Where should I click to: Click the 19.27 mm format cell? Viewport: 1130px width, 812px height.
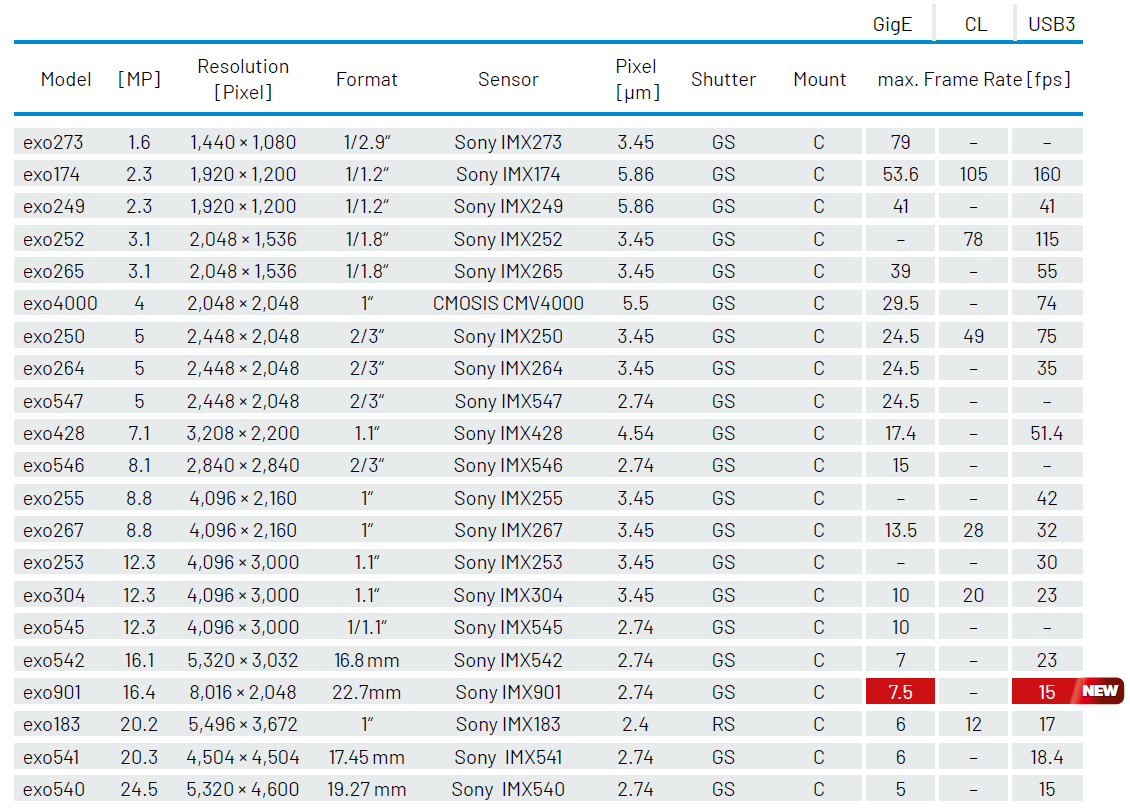click(x=367, y=790)
